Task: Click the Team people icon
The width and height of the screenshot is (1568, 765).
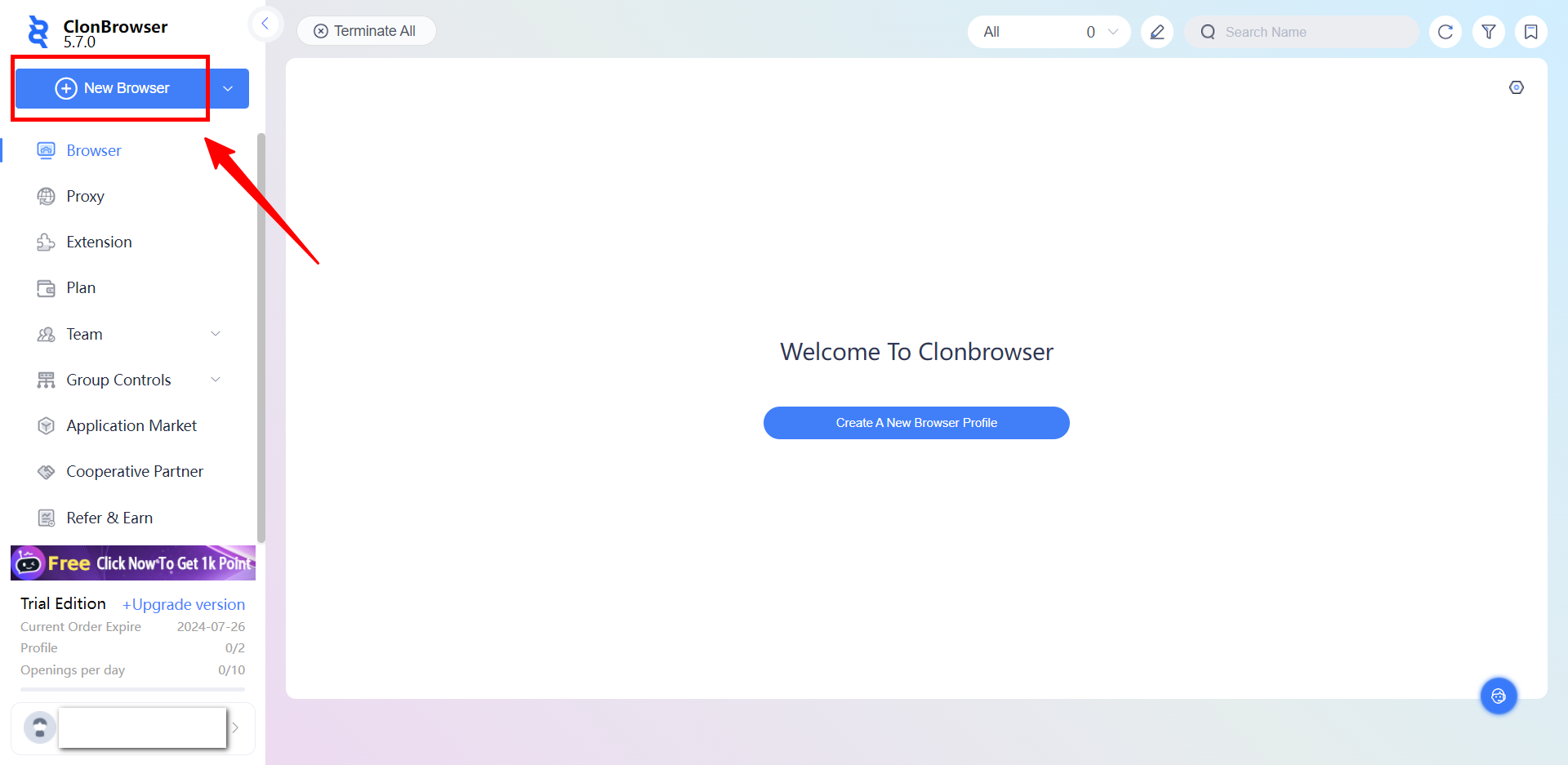Action: pyautogui.click(x=47, y=334)
